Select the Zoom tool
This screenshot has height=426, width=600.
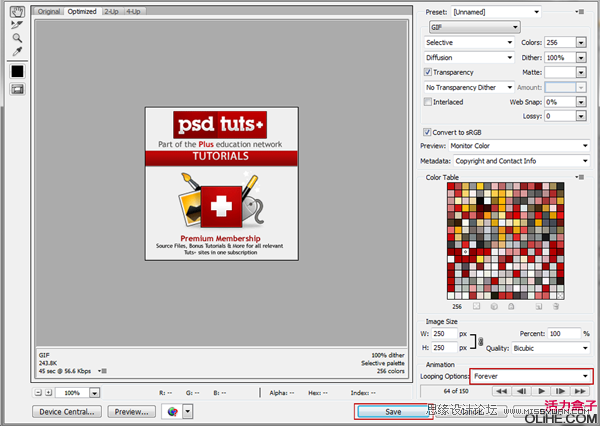point(17,38)
